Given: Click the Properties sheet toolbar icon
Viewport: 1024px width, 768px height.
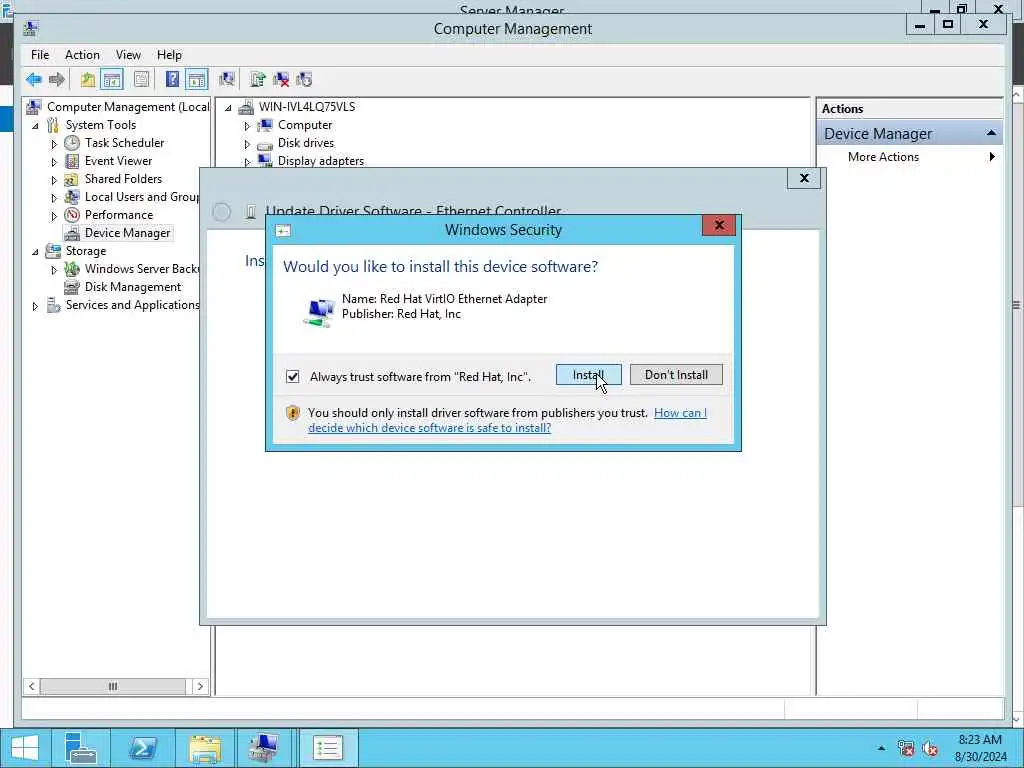Looking at the screenshot, I should click(141, 80).
